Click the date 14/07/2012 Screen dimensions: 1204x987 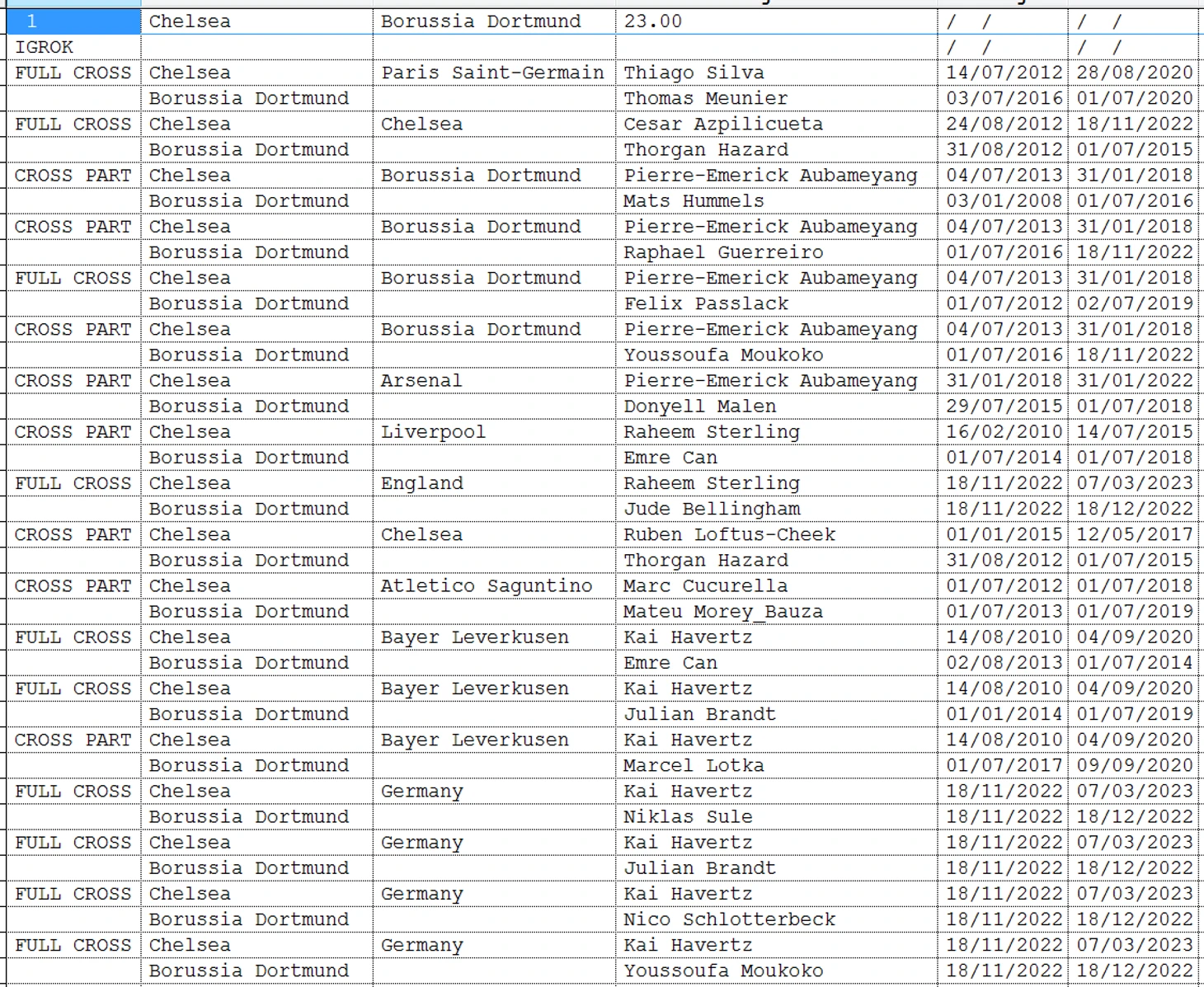pyautogui.click(x=1004, y=73)
